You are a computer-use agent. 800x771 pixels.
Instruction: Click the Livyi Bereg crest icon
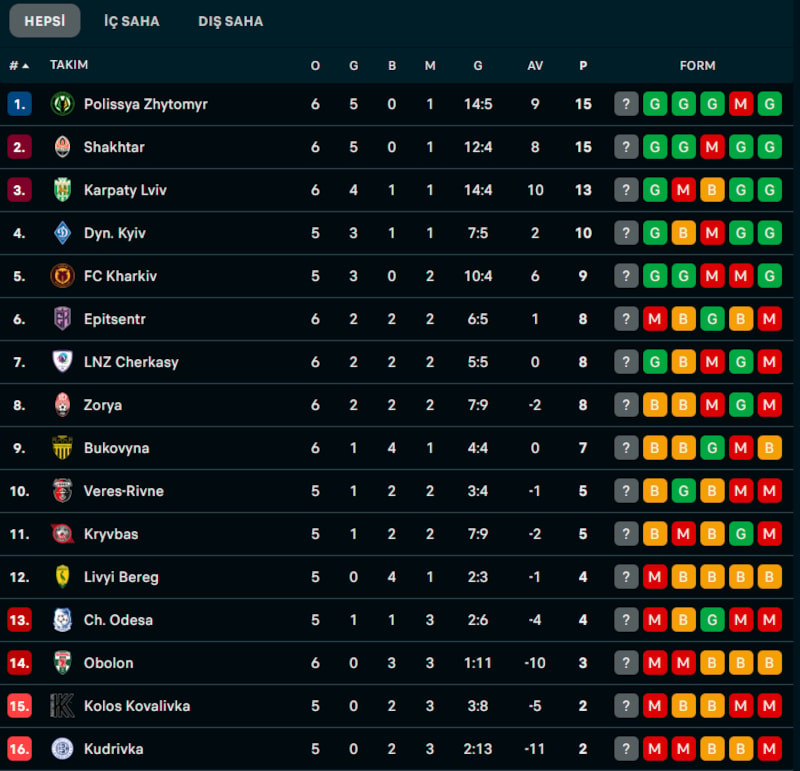coord(62,577)
